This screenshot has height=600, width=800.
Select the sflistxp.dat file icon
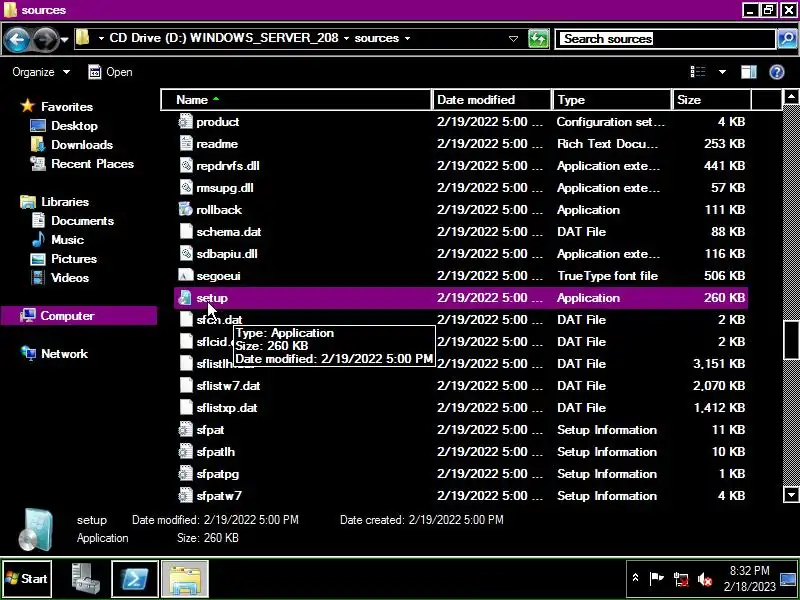point(186,407)
